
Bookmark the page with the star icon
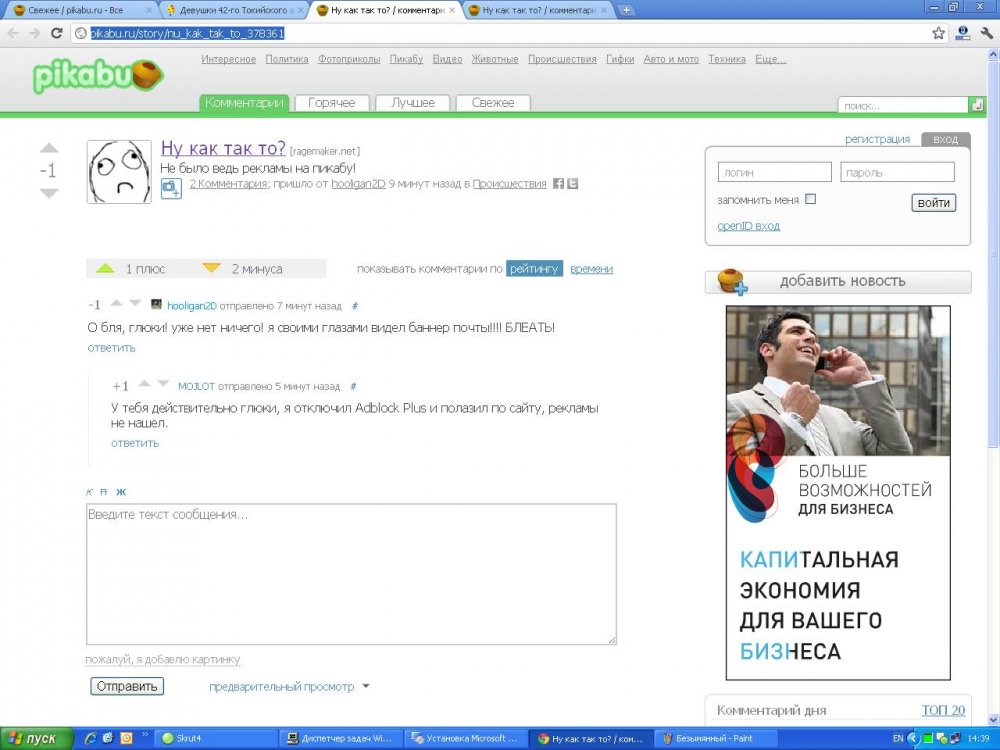[938, 33]
